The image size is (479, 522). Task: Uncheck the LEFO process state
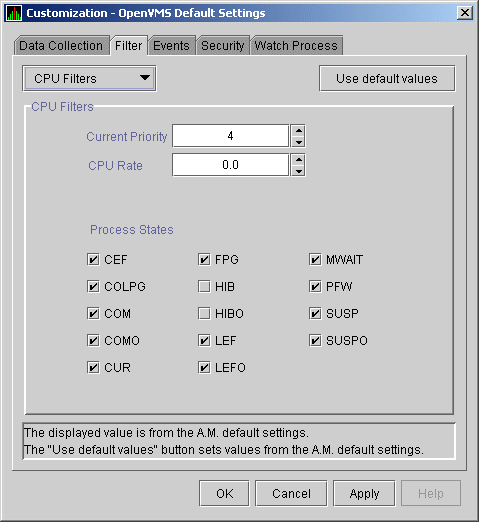coord(204,367)
